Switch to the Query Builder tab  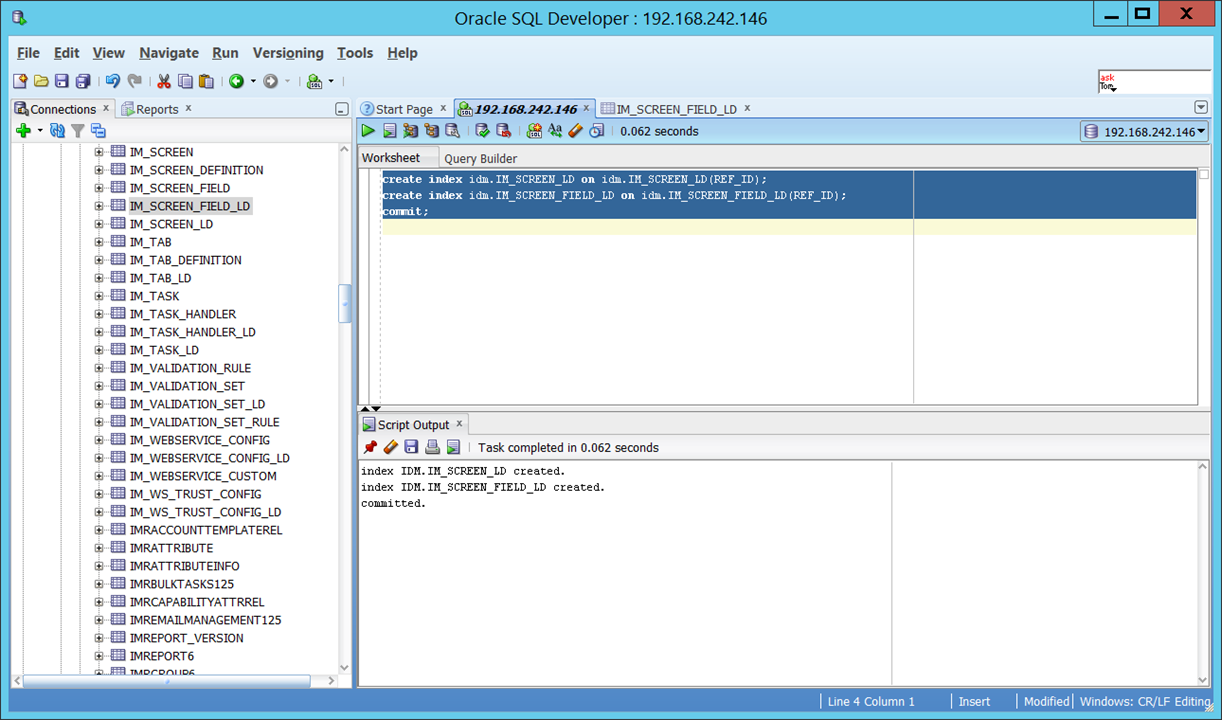pos(481,158)
